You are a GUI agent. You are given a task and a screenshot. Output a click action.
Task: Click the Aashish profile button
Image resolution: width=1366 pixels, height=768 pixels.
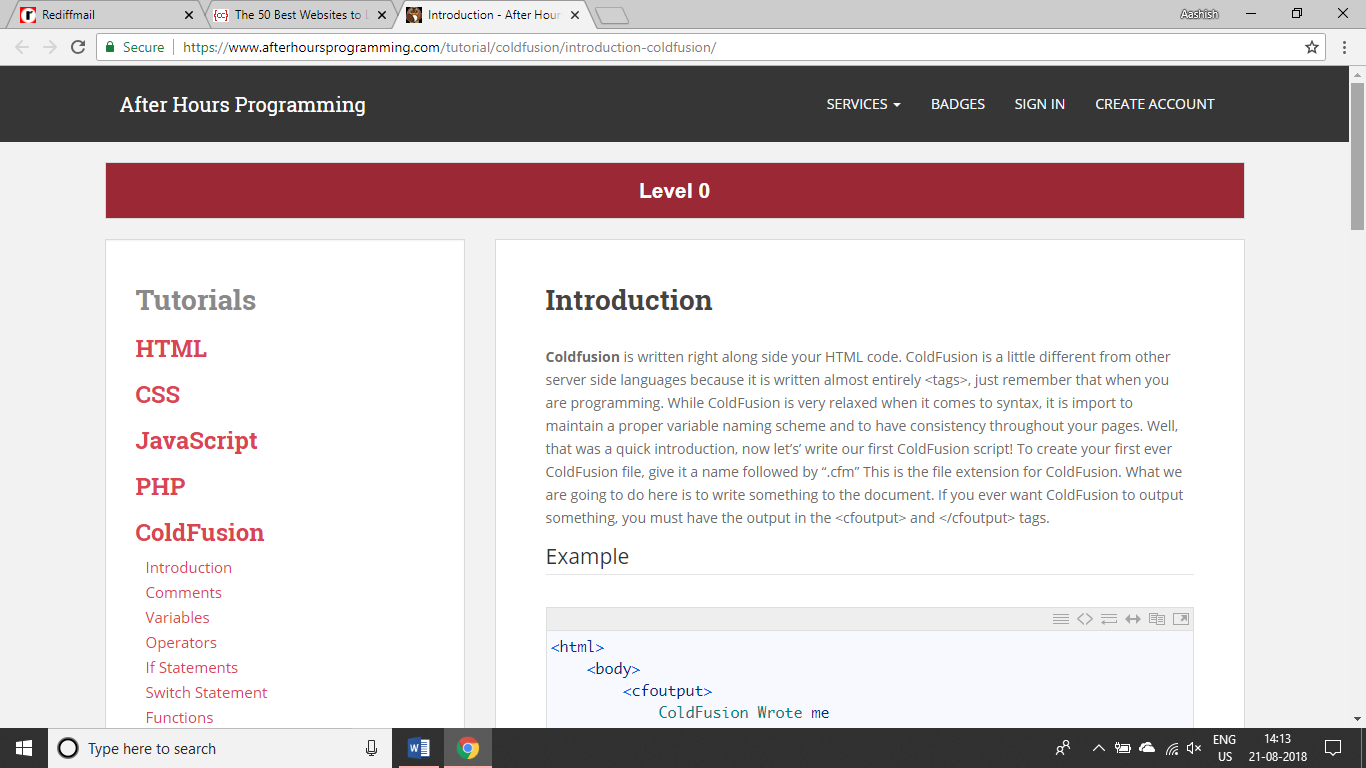pyautogui.click(x=1199, y=14)
